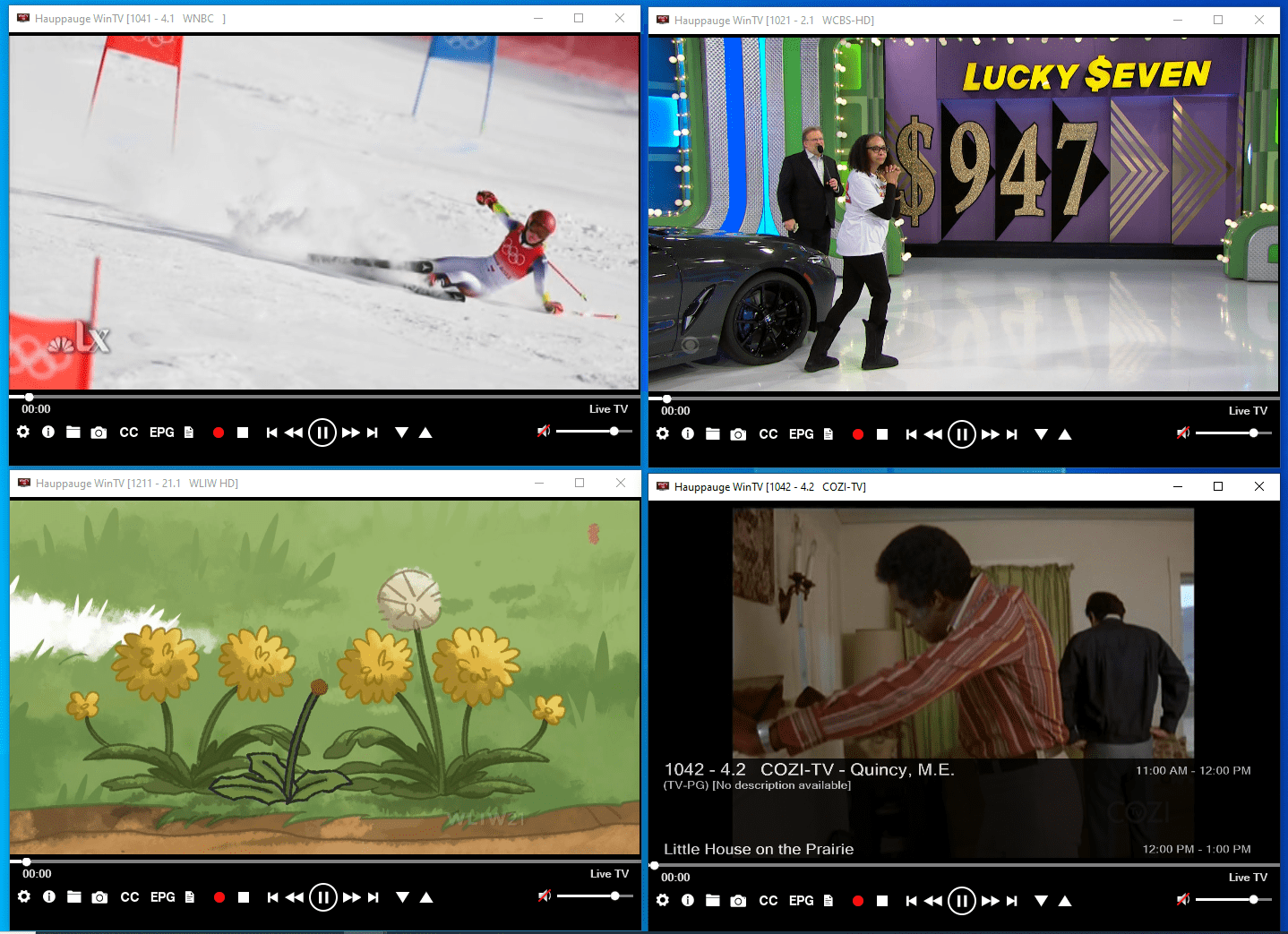
Task: Toggle closed captions in WNBC window
Action: 129,433
